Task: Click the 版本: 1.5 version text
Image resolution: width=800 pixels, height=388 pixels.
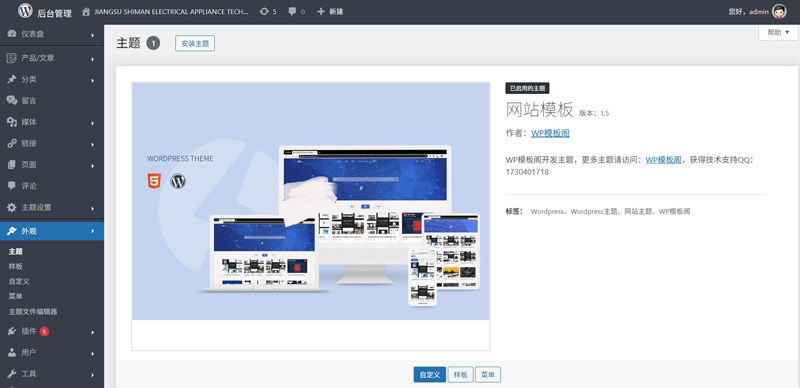Action: pyautogui.click(x=594, y=113)
